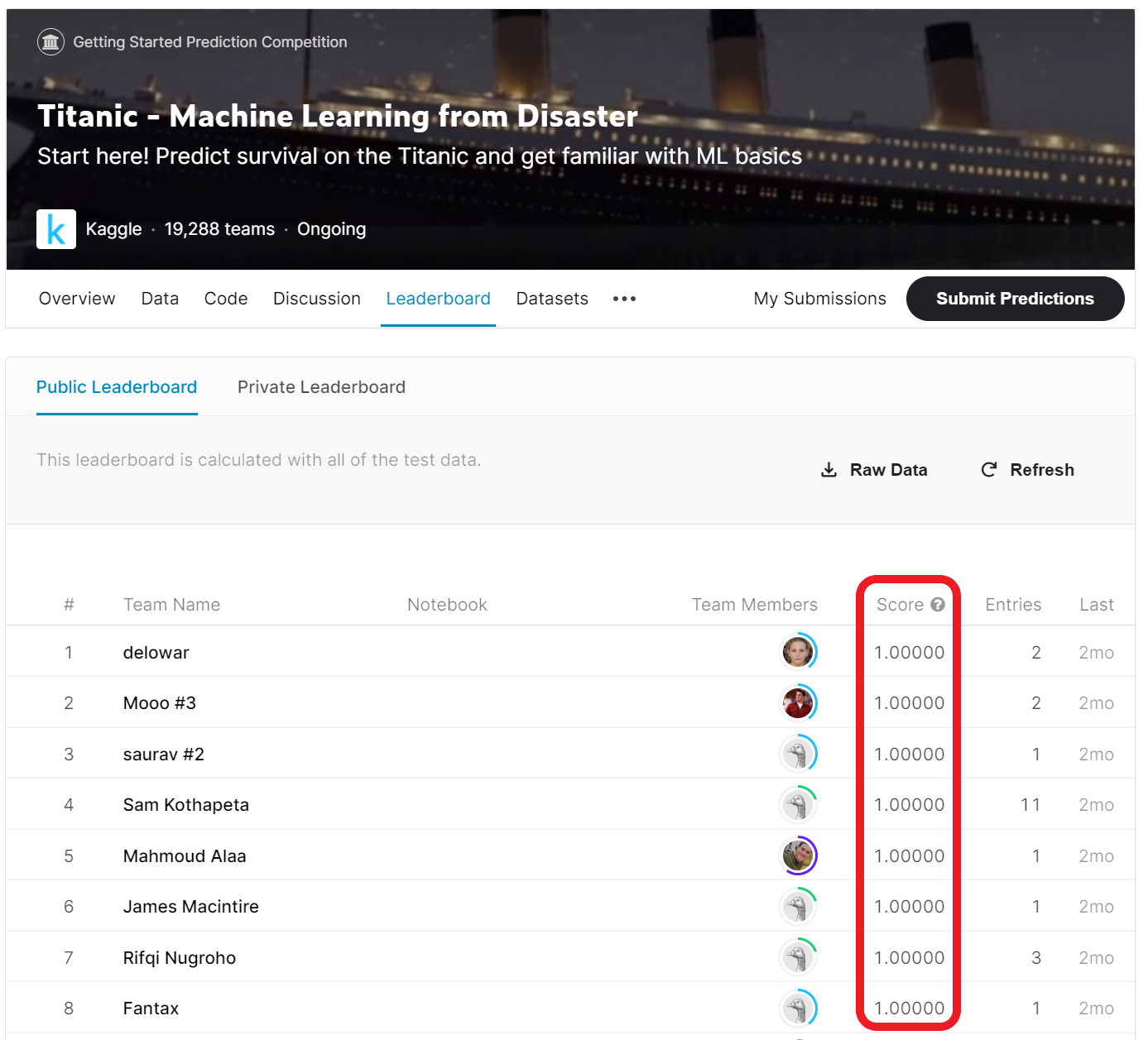Open Mooo #3 team member avatar
This screenshot has width=1148, height=1040.
[x=799, y=703]
